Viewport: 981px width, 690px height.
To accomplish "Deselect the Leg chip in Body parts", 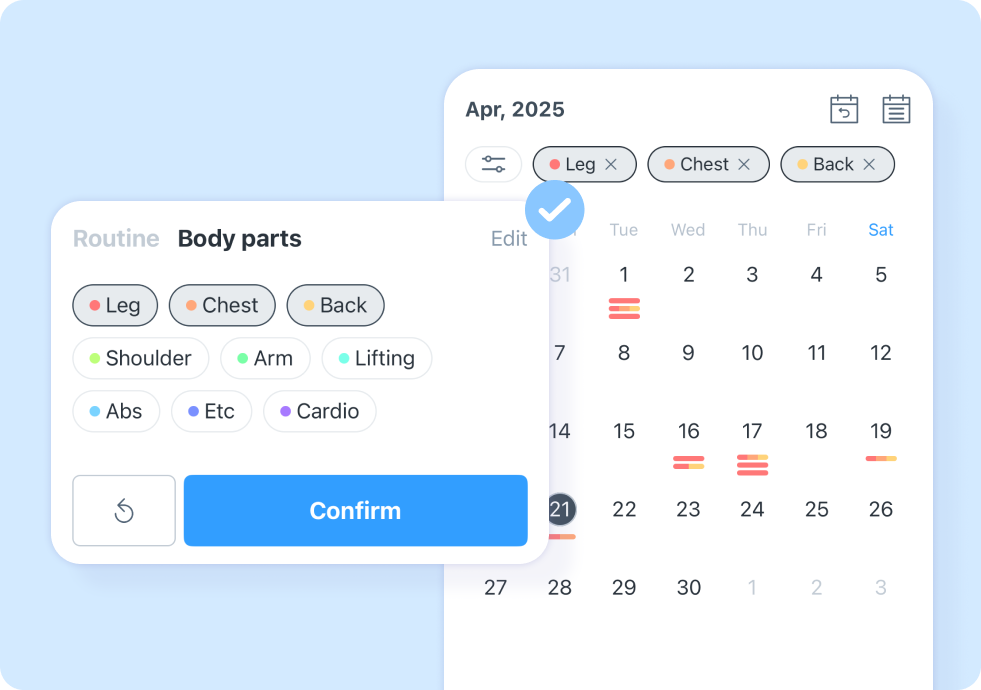I will point(115,305).
